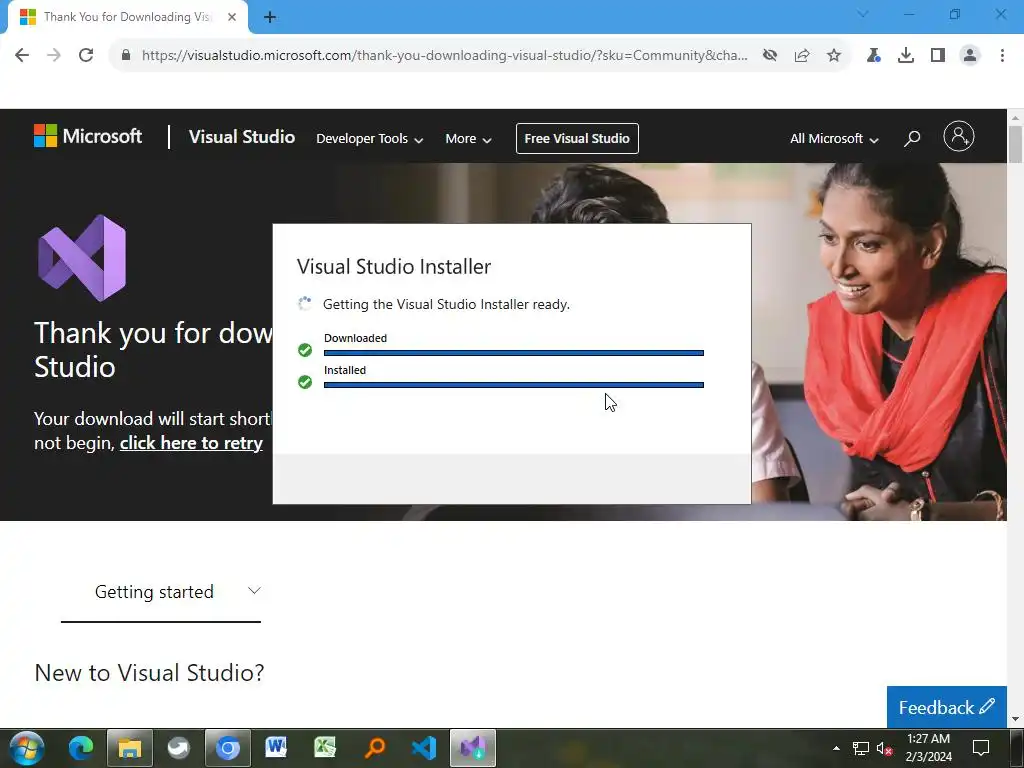Expand Getting started section selector
This screenshot has width=1024, height=768.
coord(161,592)
